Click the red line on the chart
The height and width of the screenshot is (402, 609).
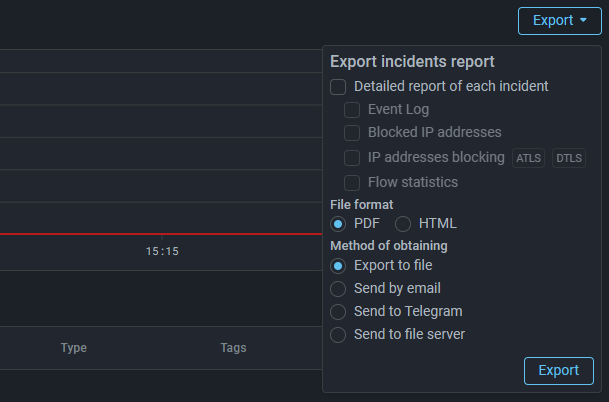click(150, 235)
